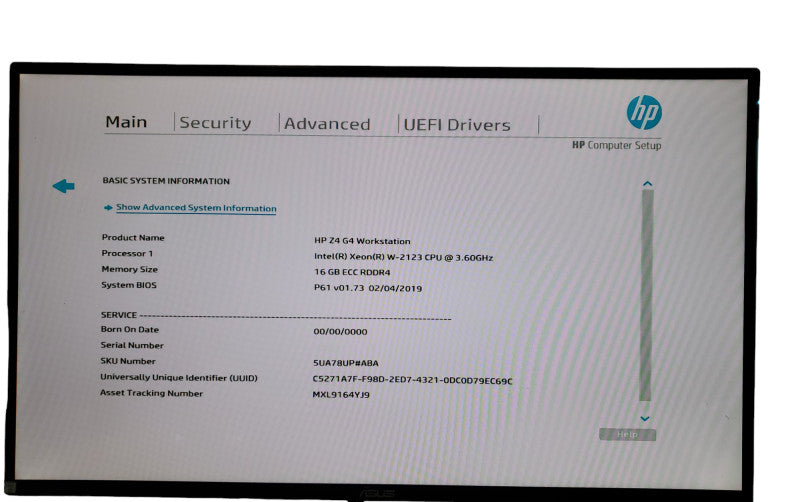
Task: Switch to the Security tab
Action: (215, 123)
